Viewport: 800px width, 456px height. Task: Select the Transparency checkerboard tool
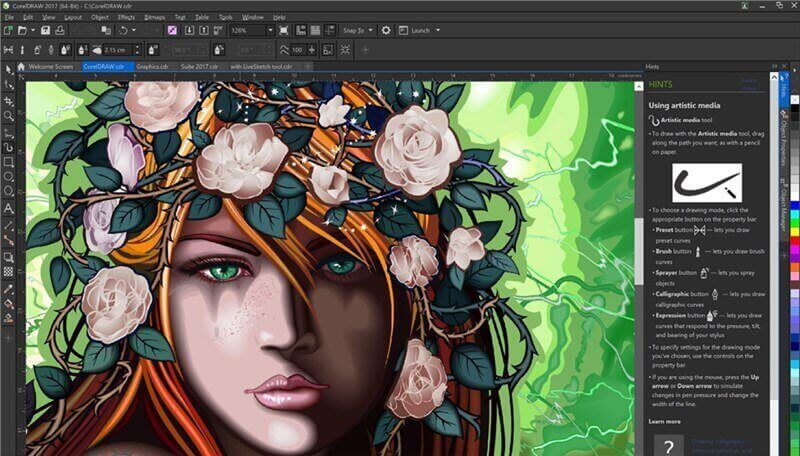pyautogui.click(x=8, y=272)
